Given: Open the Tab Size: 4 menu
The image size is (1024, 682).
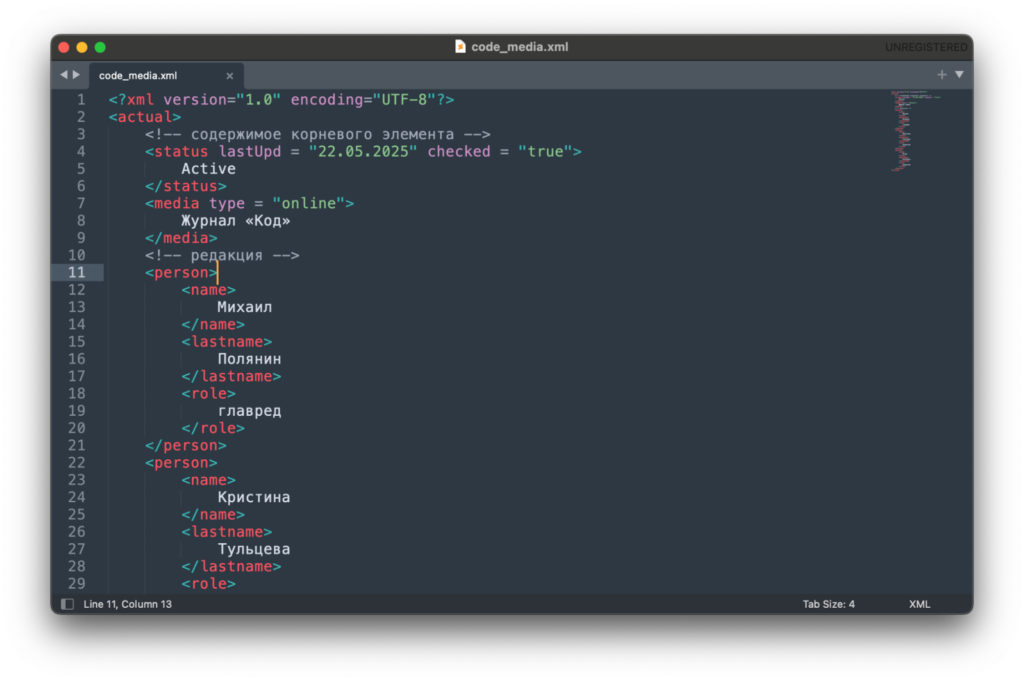Looking at the screenshot, I should pyautogui.click(x=828, y=603).
